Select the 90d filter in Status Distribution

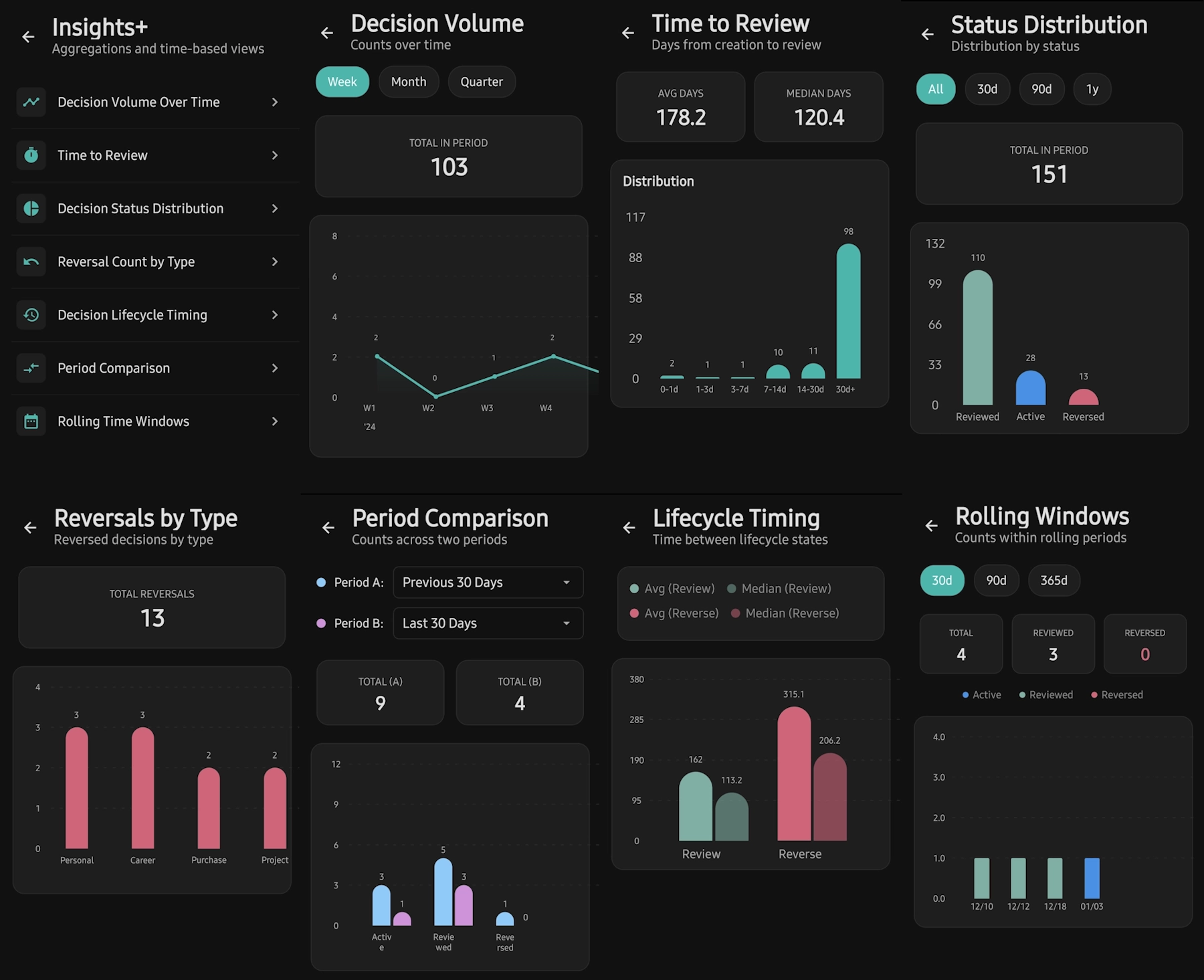pos(1041,89)
